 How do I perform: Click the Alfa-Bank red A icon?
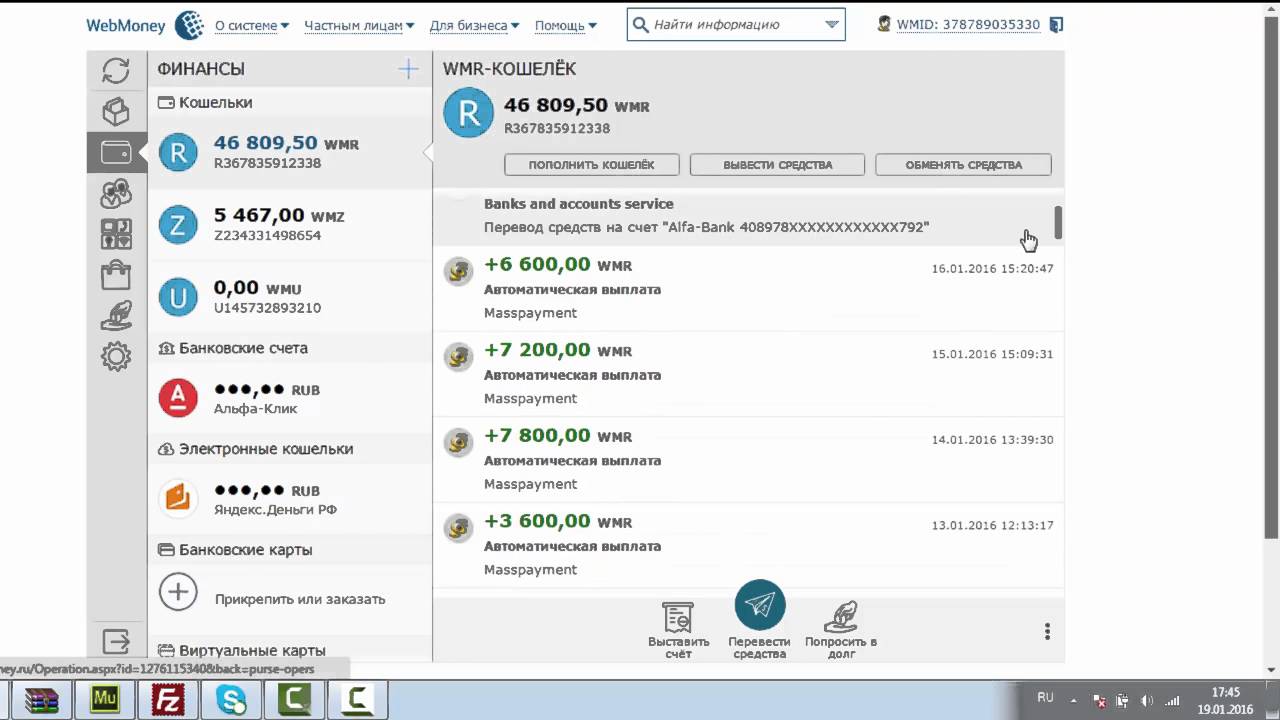tap(178, 398)
